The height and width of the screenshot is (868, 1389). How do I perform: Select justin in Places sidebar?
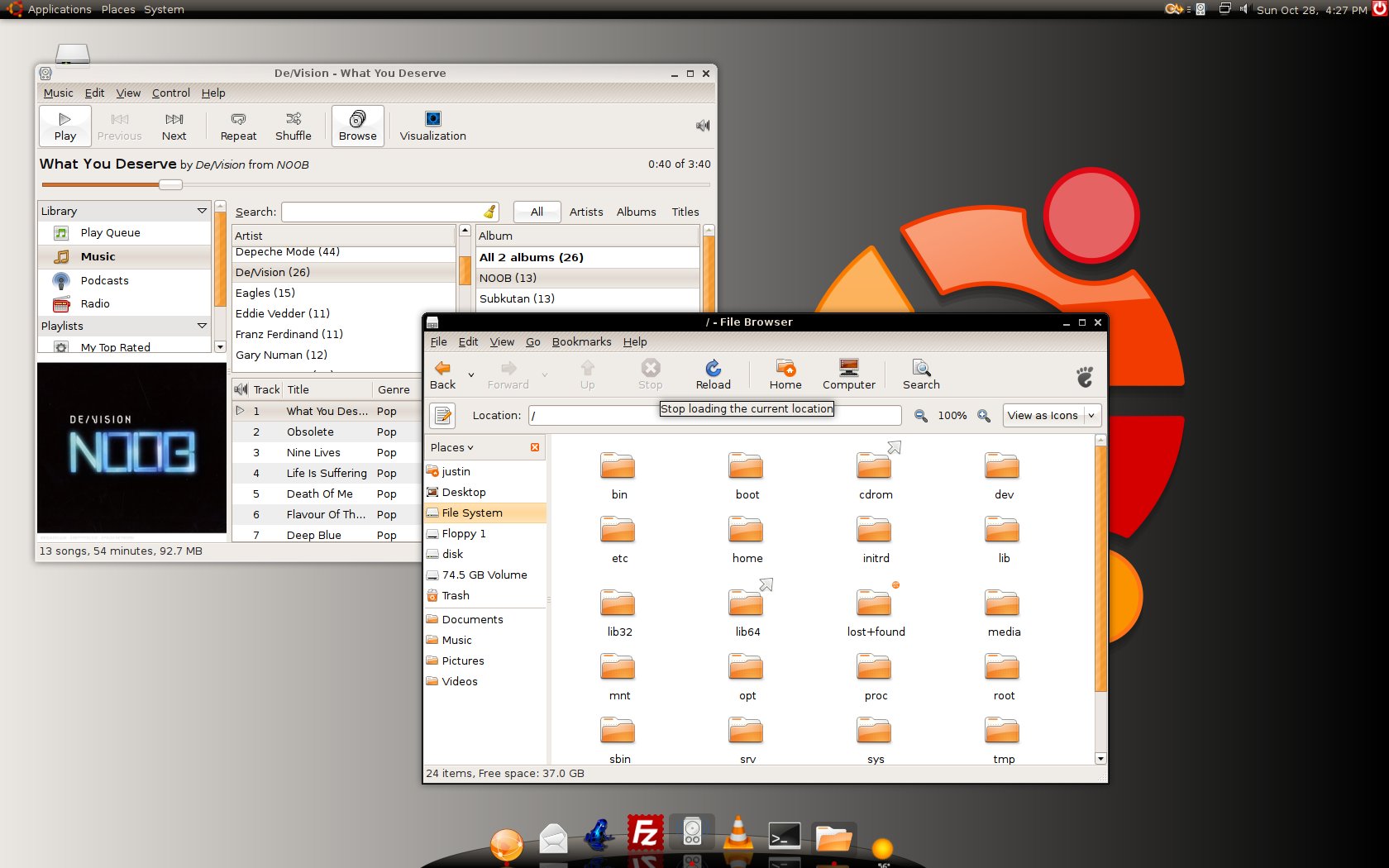pos(485,471)
